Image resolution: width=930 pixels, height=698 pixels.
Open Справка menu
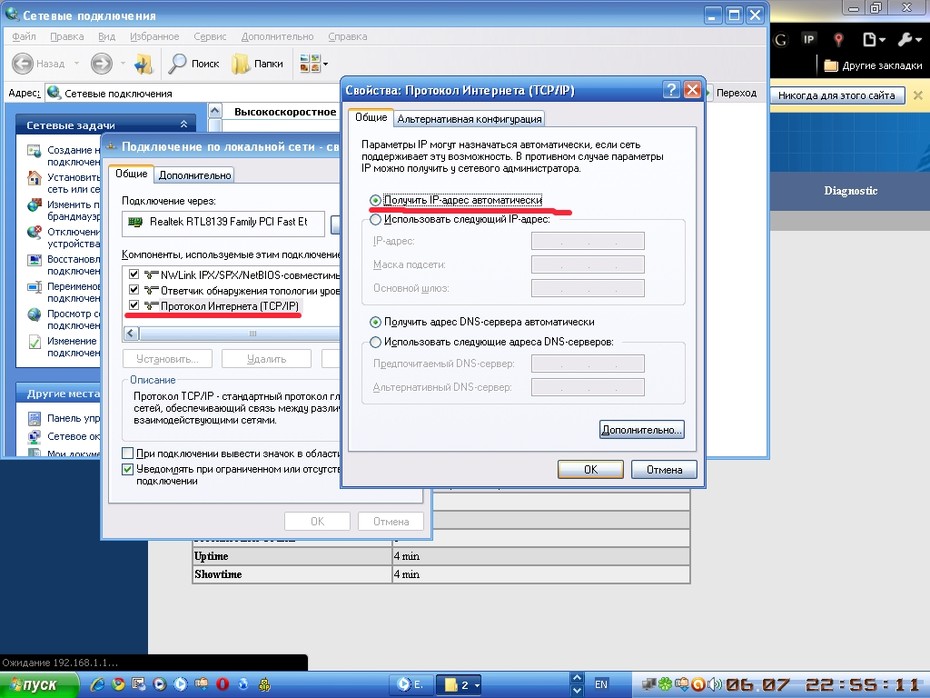point(348,37)
